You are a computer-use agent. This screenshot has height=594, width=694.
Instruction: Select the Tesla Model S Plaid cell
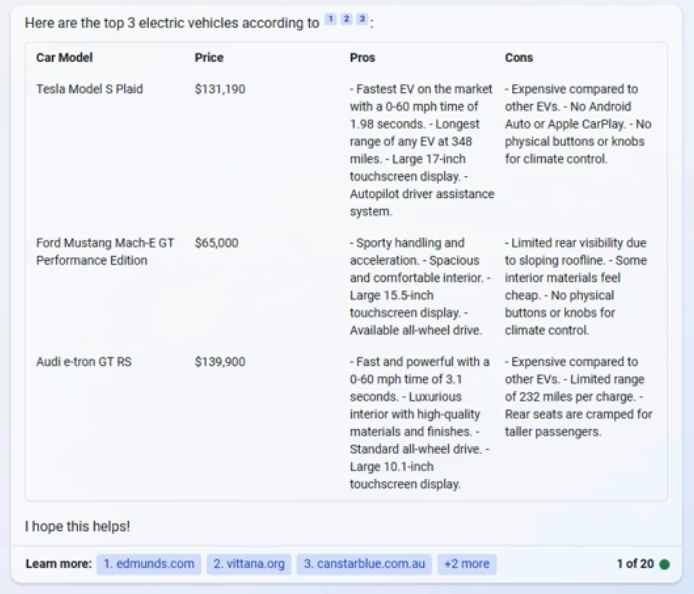(x=89, y=89)
